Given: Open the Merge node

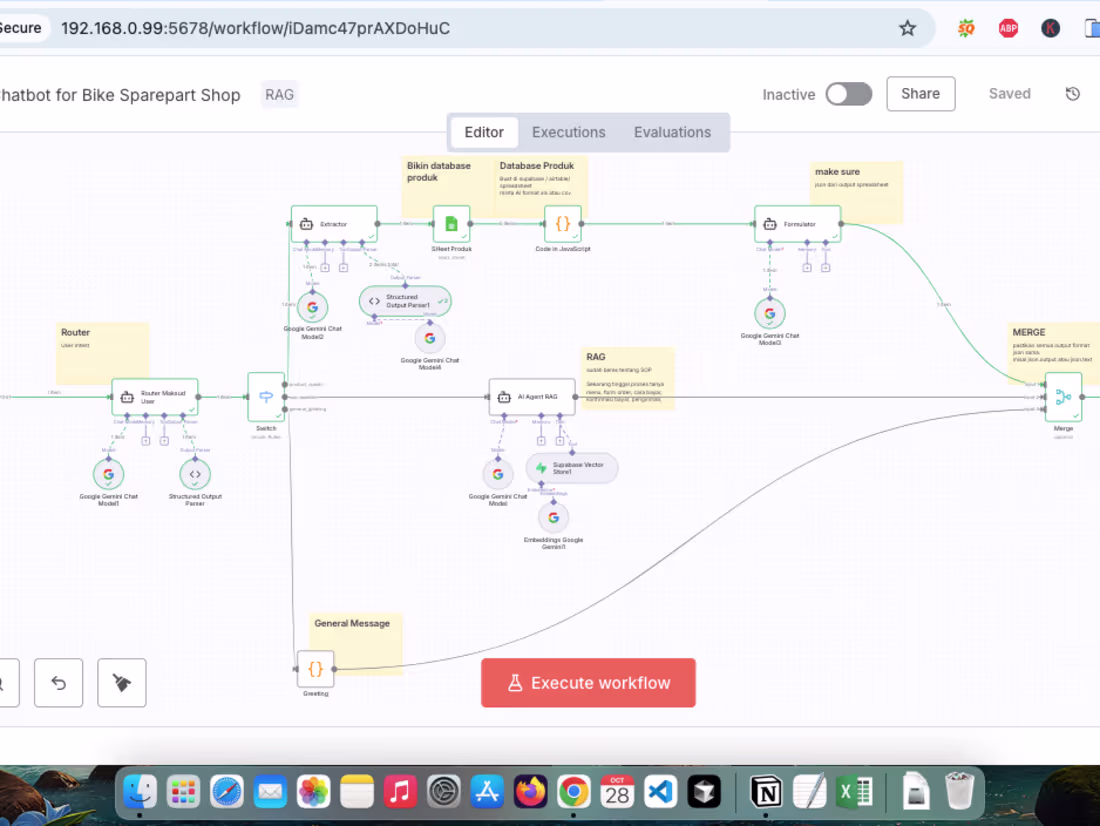Looking at the screenshot, I should tap(1063, 395).
